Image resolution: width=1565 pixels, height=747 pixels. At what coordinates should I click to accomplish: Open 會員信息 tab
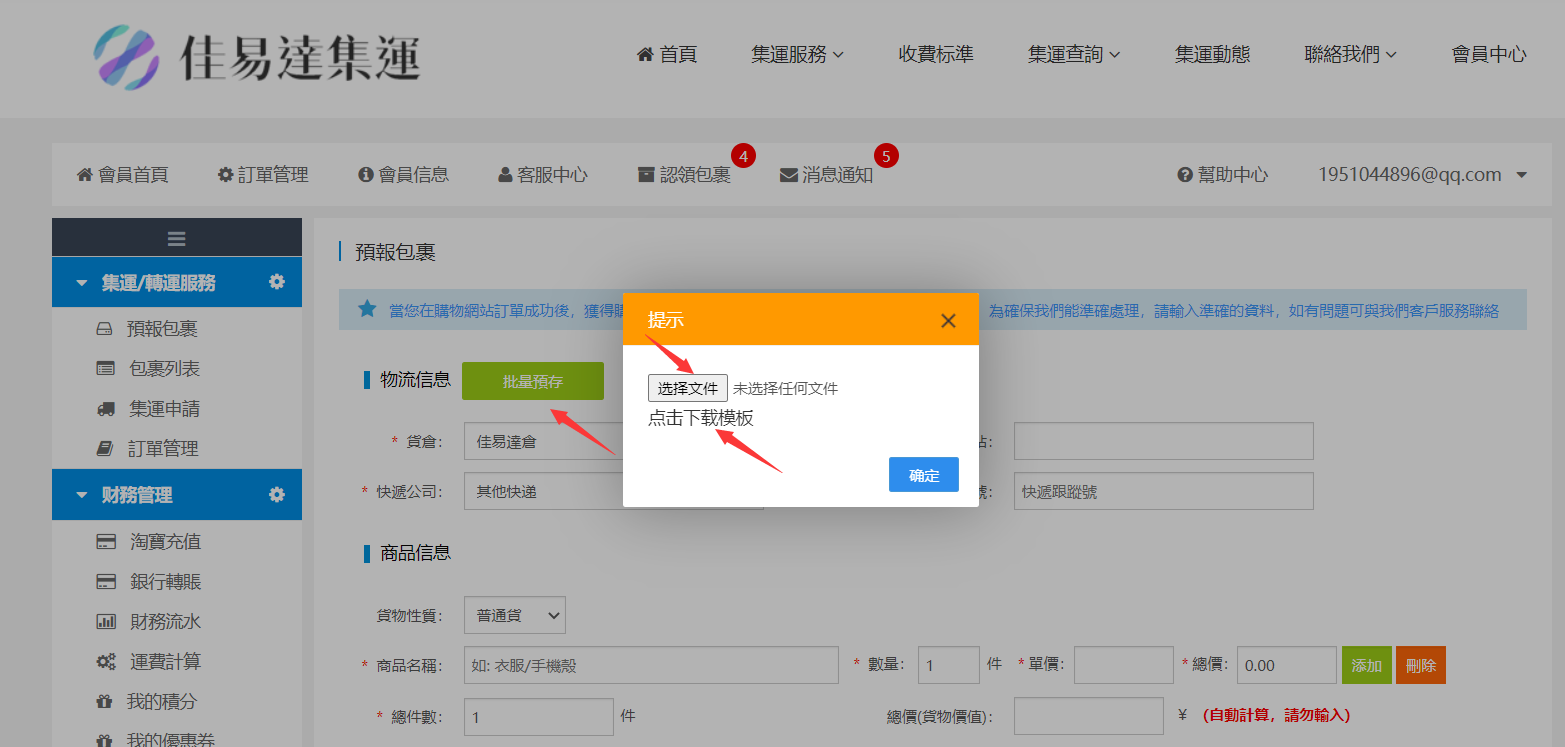(x=404, y=175)
